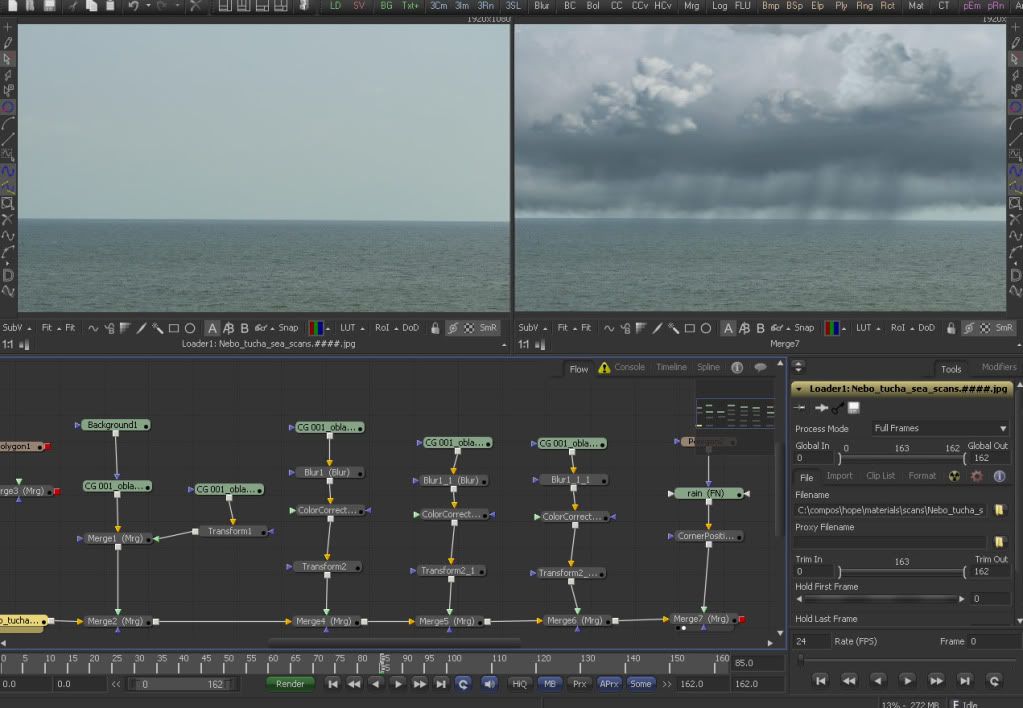Click the warning icon beside Console tab

click(604, 368)
